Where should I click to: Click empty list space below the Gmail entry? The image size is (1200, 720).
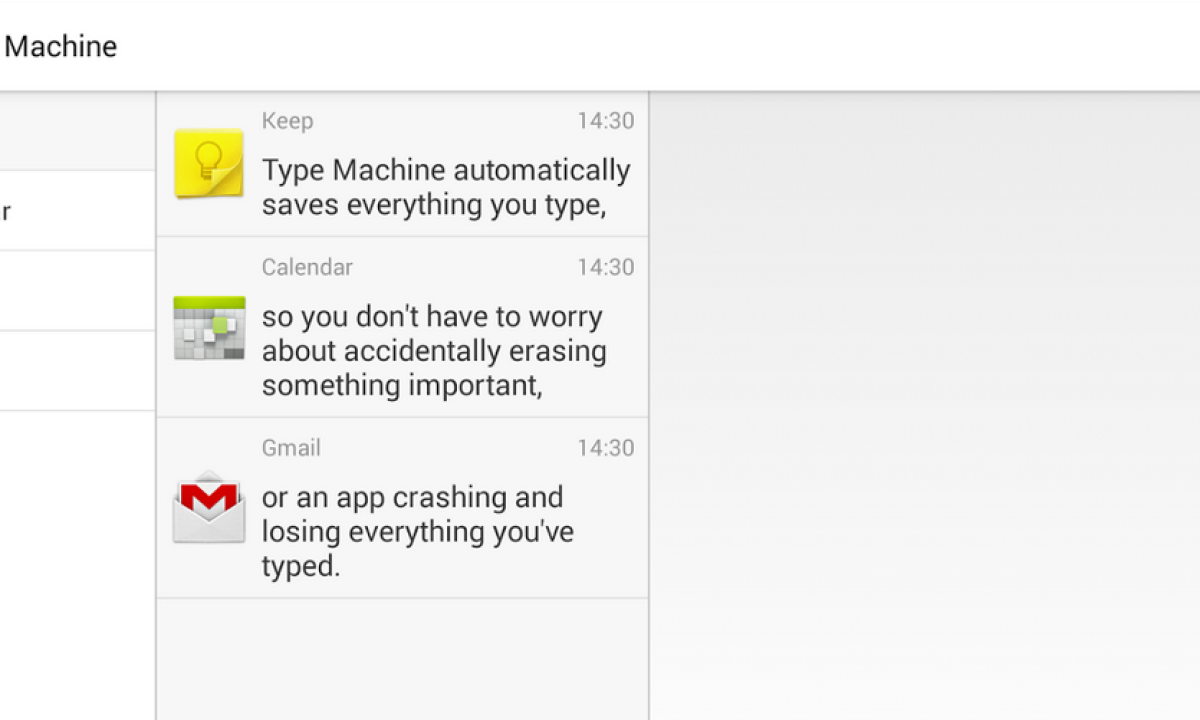(402, 660)
